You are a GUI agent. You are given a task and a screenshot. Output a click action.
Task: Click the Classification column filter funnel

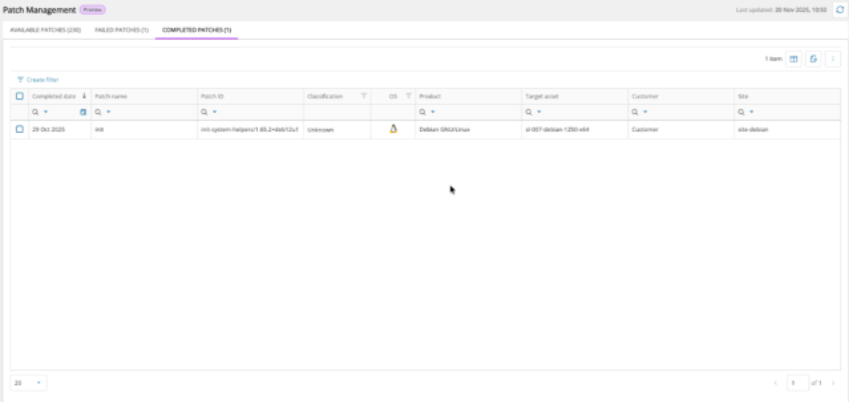363,96
